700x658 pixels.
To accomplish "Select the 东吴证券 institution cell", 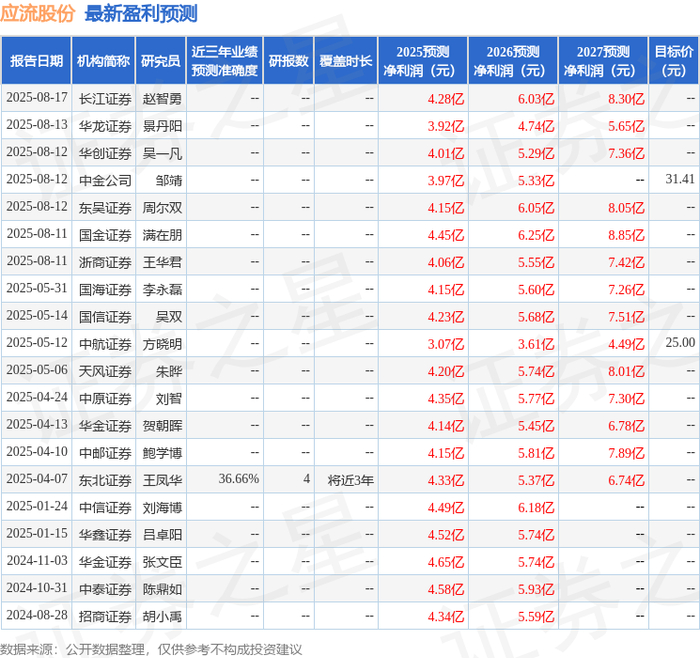I will coord(105,208).
